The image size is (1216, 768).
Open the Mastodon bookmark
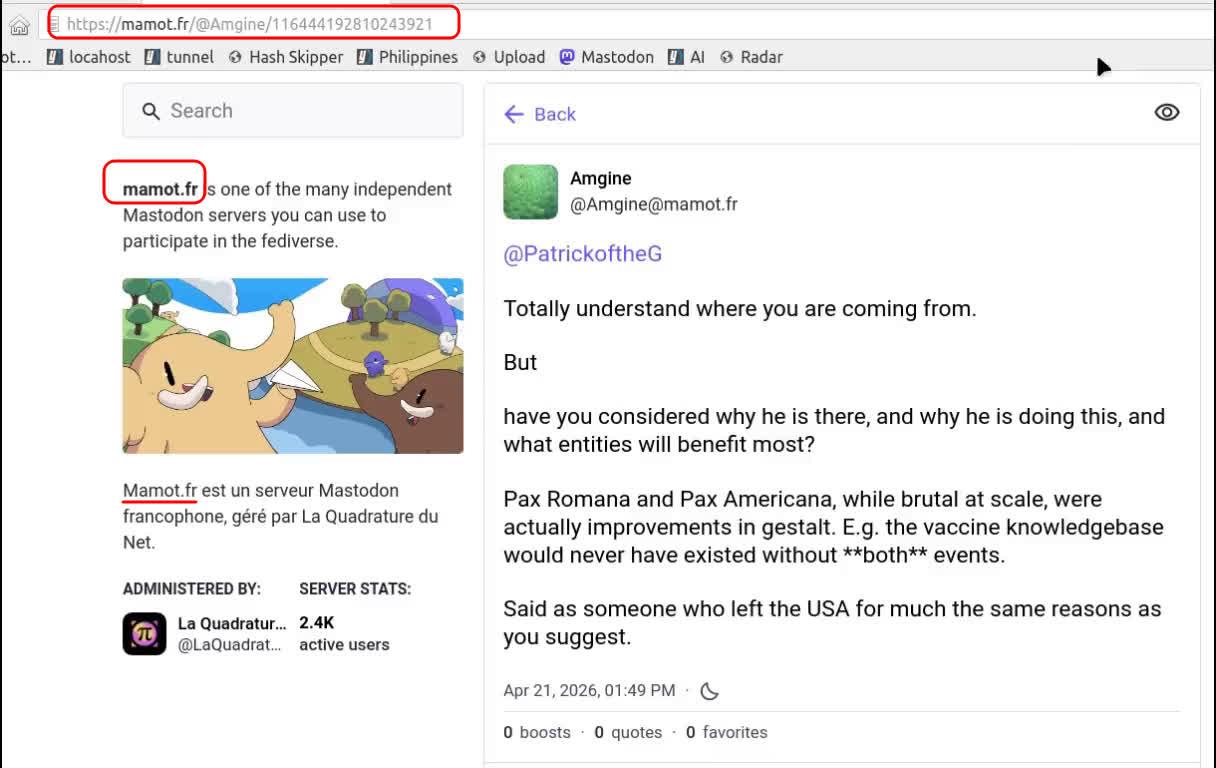[x=606, y=57]
